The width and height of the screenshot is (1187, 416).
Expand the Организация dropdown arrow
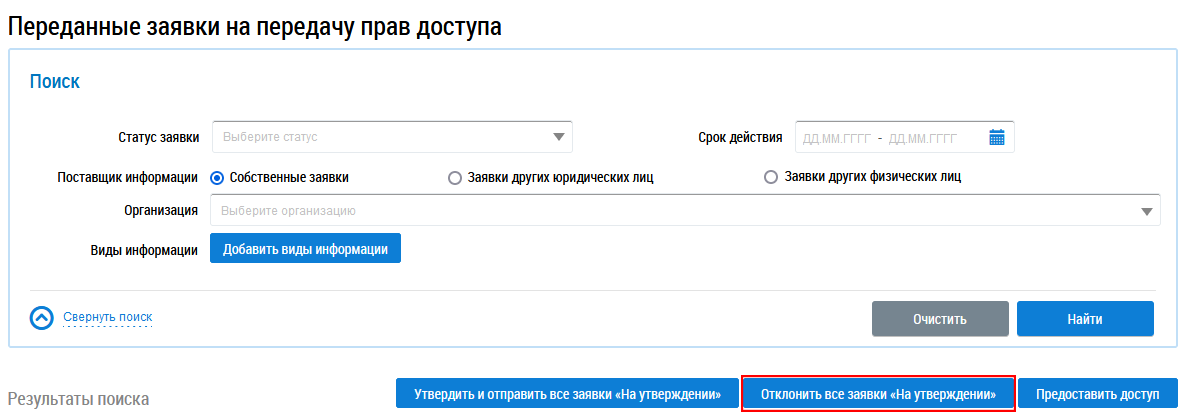tap(1146, 211)
